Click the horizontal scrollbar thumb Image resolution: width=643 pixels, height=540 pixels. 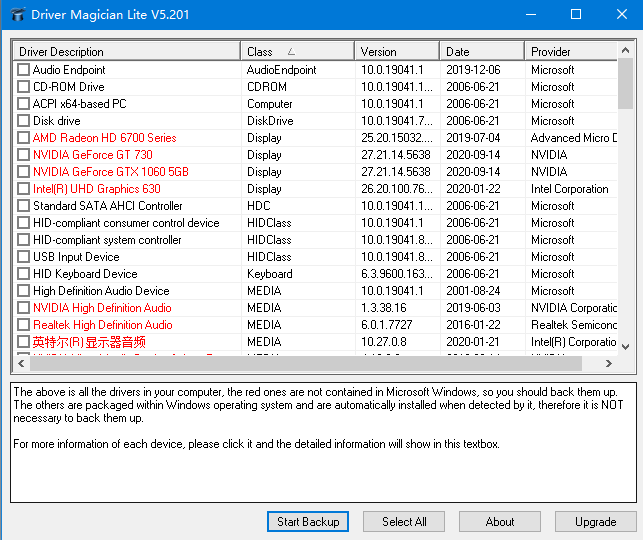pyautogui.click(x=306, y=363)
